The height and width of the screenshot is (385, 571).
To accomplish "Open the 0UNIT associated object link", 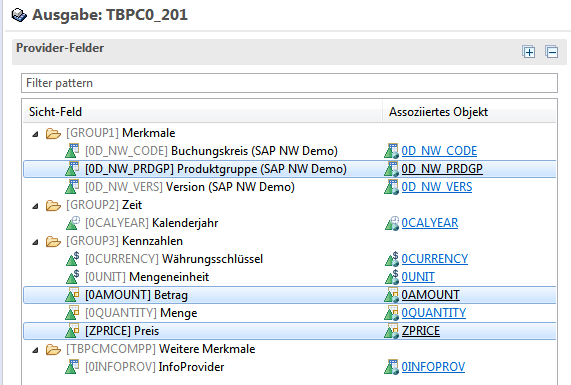I will (418, 276).
